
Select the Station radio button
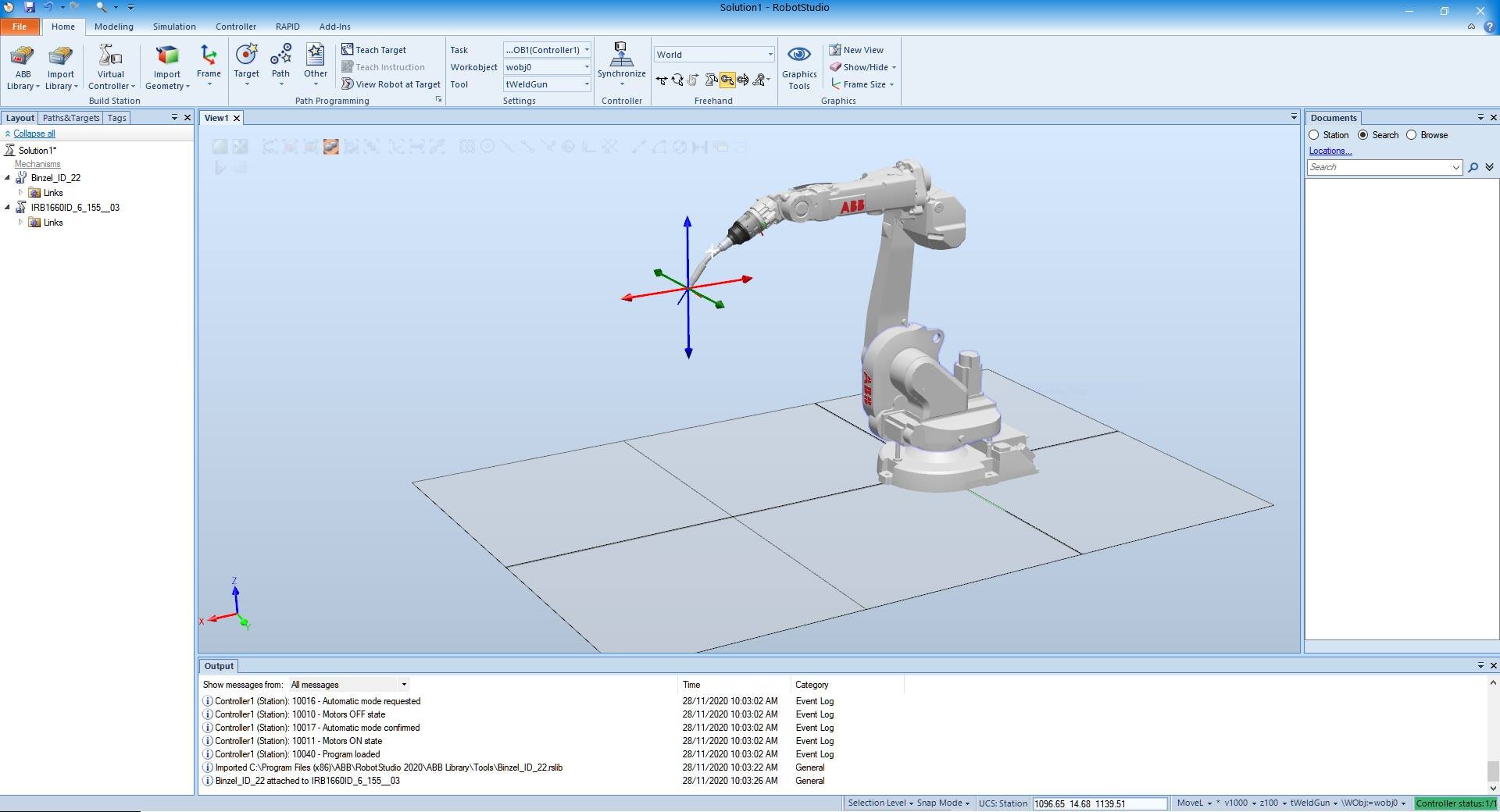[x=1314, y=135]
